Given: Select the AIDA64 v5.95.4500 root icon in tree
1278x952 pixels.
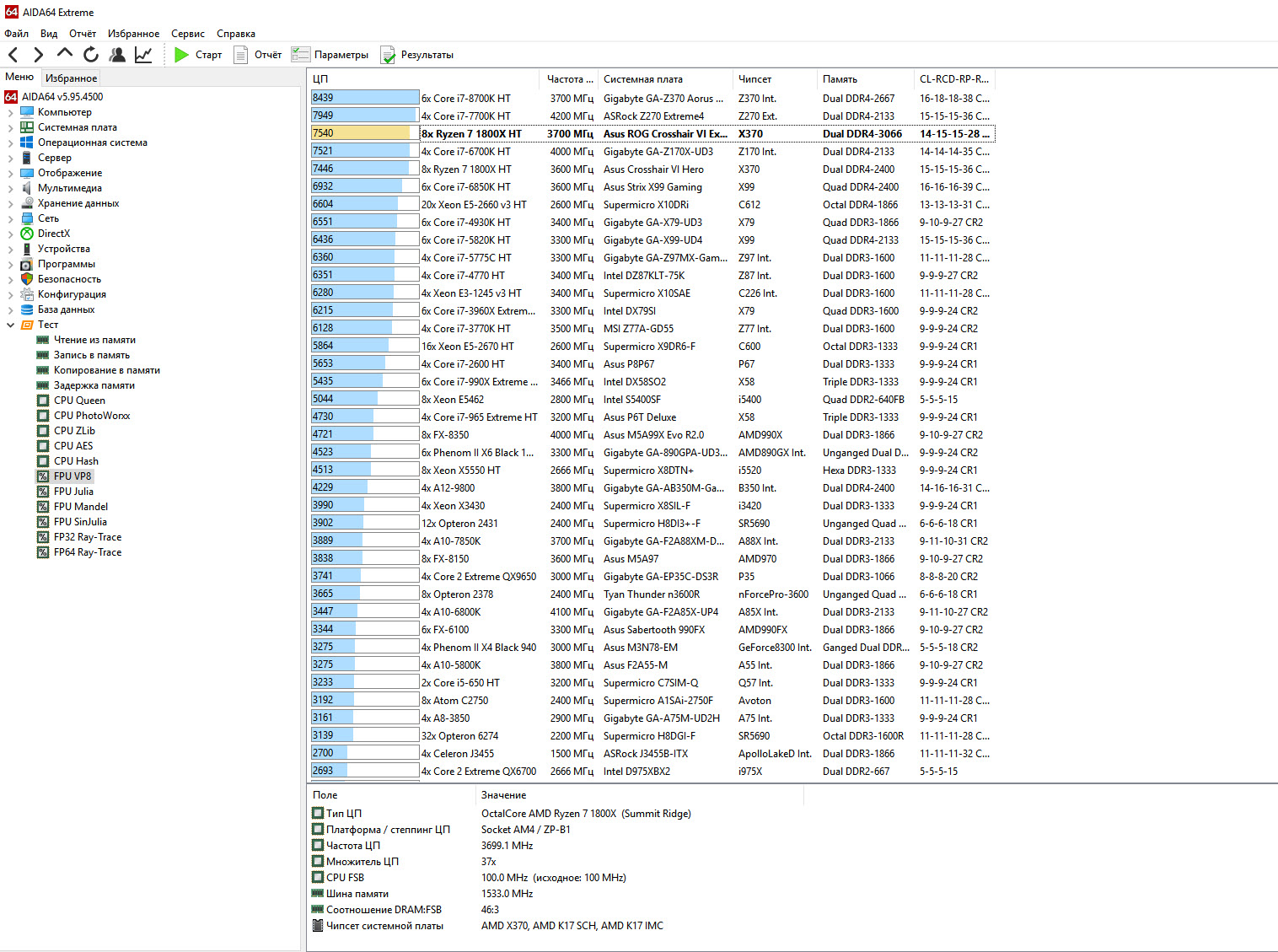Looking at the screenshot, I should 11,97.
